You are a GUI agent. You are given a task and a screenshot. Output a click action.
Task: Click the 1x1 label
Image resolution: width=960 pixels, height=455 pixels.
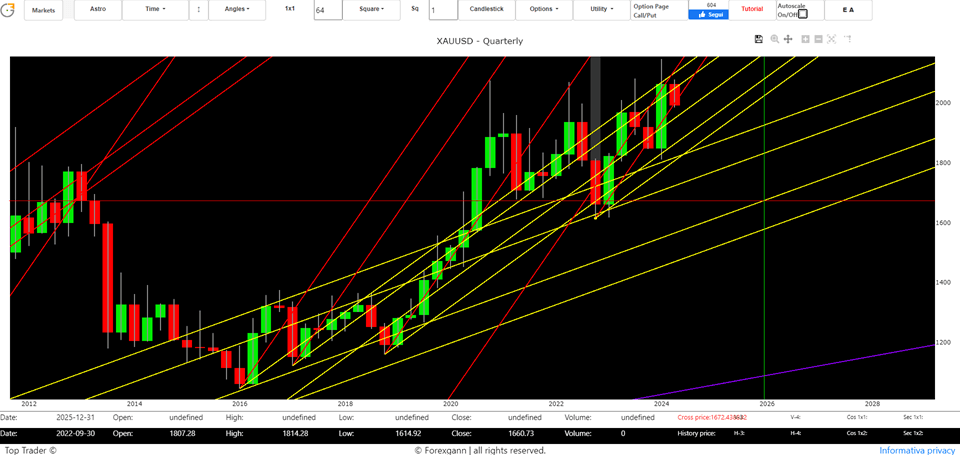point(290,9)
